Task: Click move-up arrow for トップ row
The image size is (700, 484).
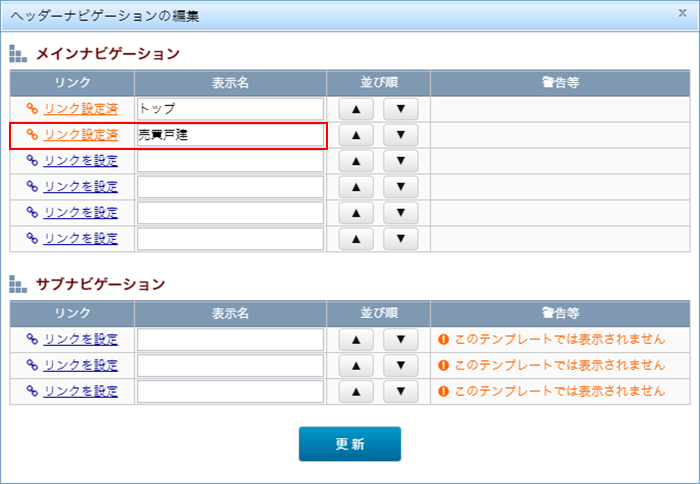Action: coord(356,108)
